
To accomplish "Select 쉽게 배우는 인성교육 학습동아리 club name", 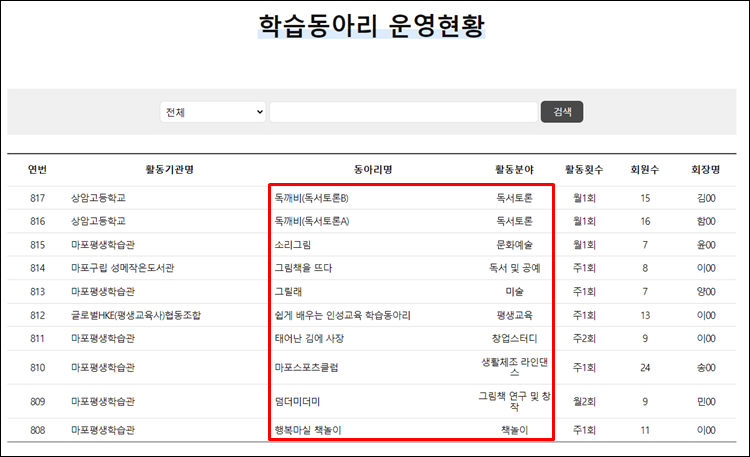I will tap(342, 315).
